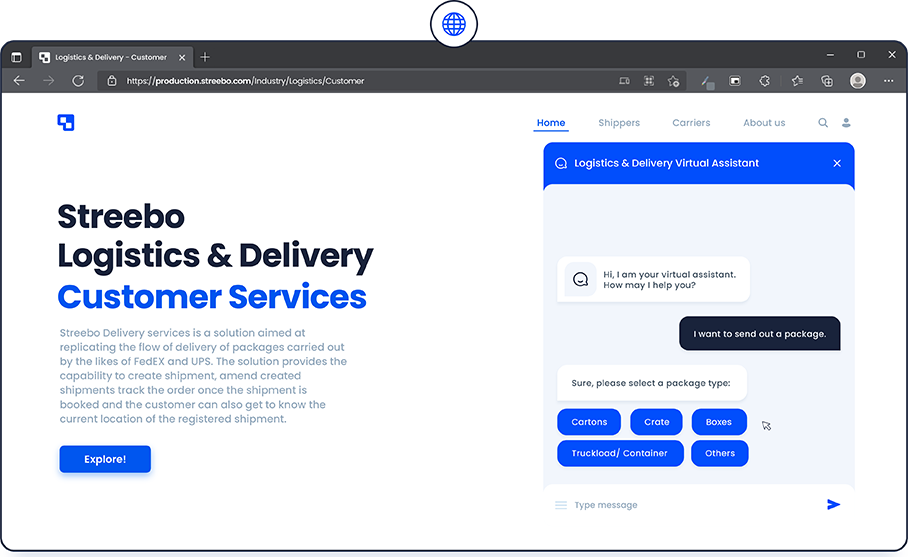Click the 'Sure, please select a package type:' message
The image size is (908, 557).
point(651,383)
